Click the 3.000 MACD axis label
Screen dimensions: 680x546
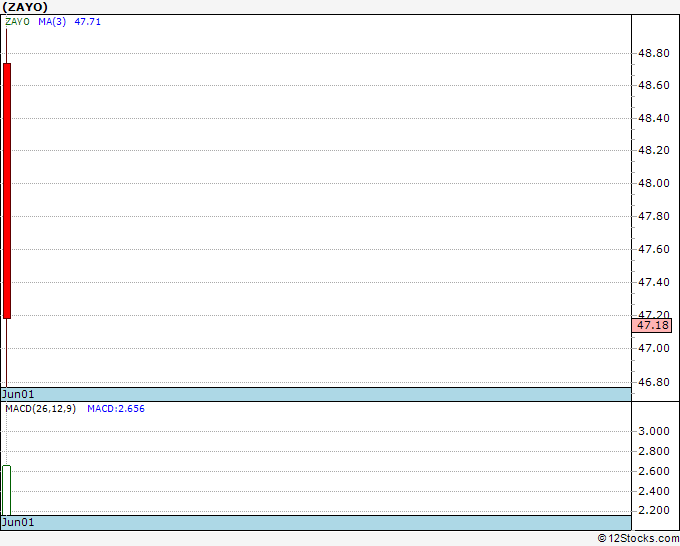[654, 431]
